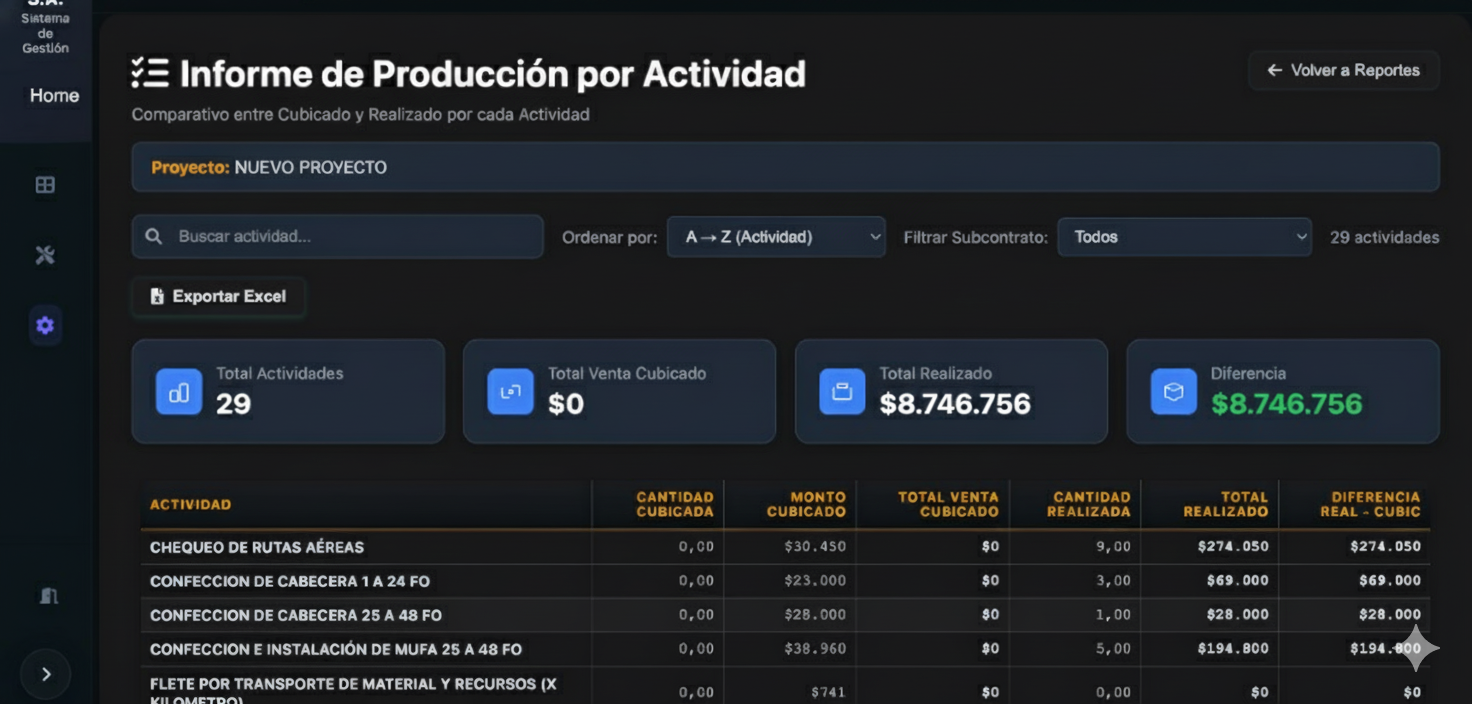The image size is (1472, 704).
Task: Click the Buscar actividad search field
Action: [x=337, y=236]
